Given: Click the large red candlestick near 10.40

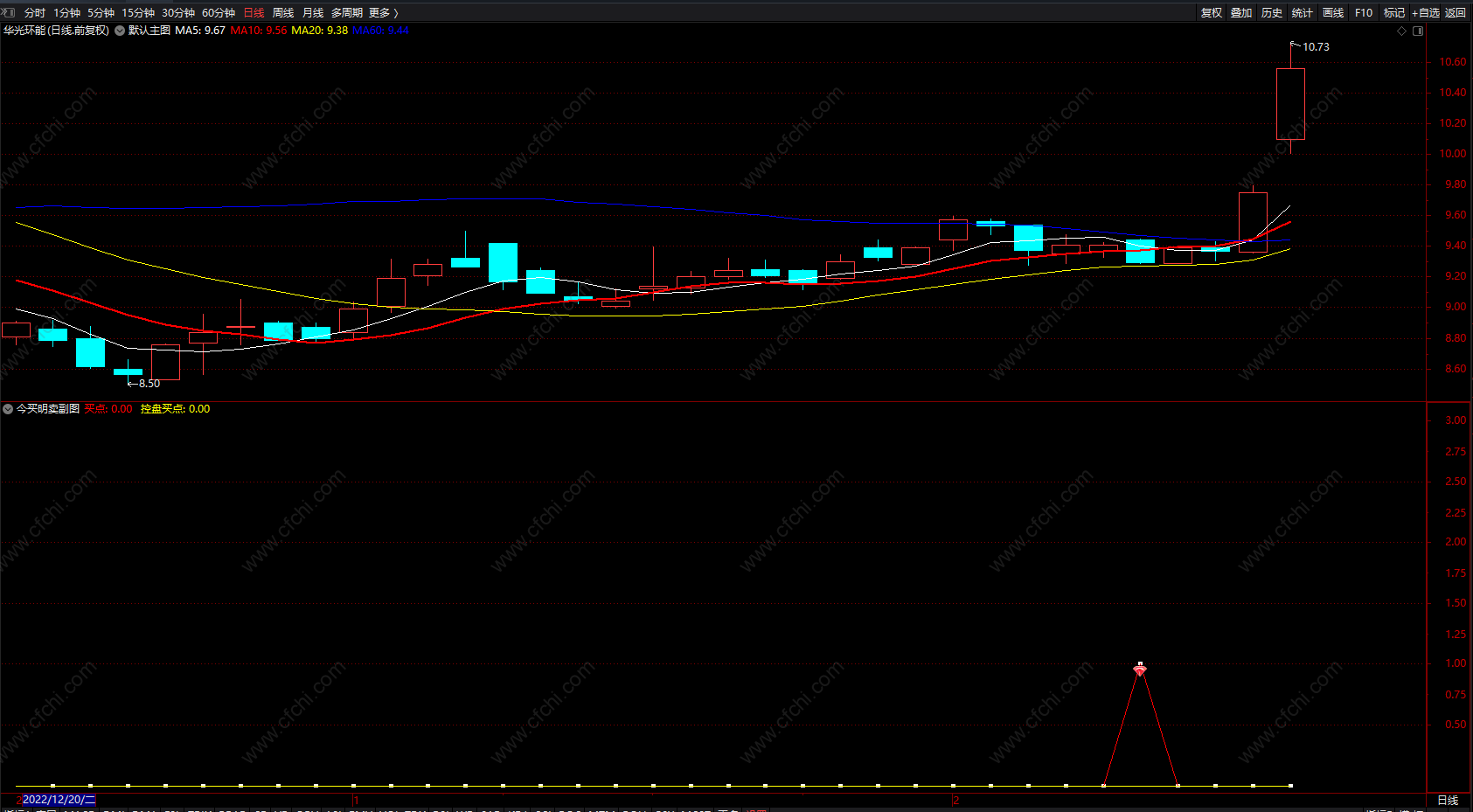Looking at the screenshot, I should click(x=1290, y=104).
